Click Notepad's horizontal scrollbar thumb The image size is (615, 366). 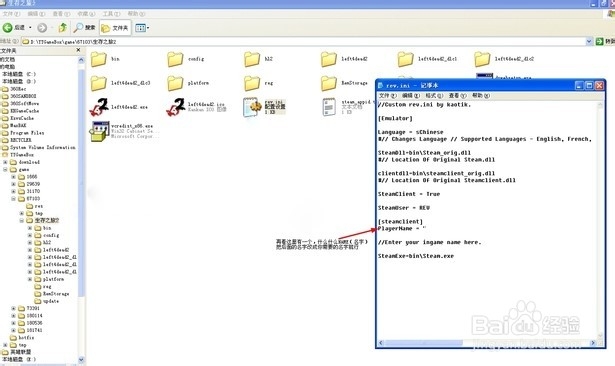[x=424, y=343]
